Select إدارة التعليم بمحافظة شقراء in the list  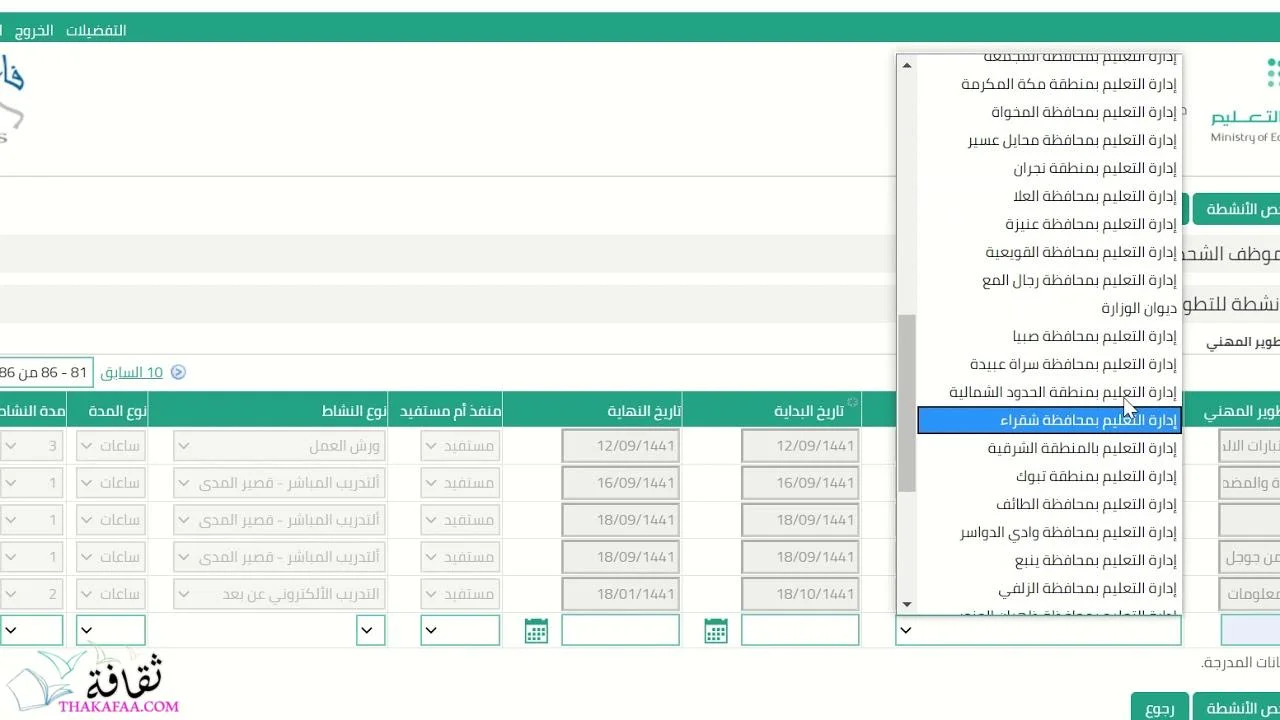(x=1049, y=420)
